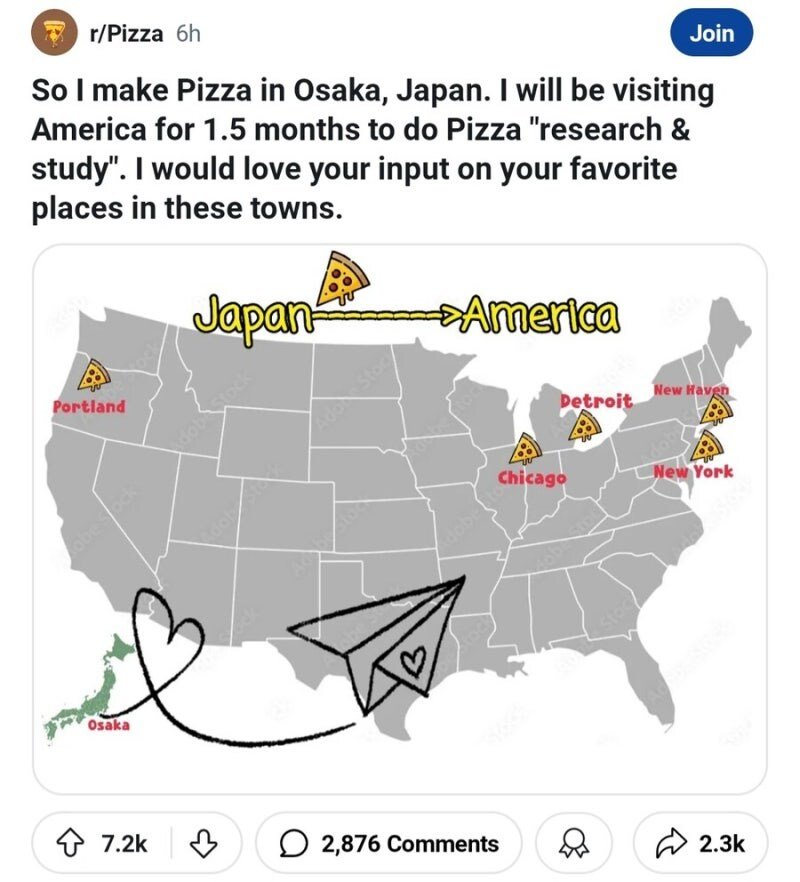
Task: Open the 2,876 Comments section
Action: click(x=388, y=843)
